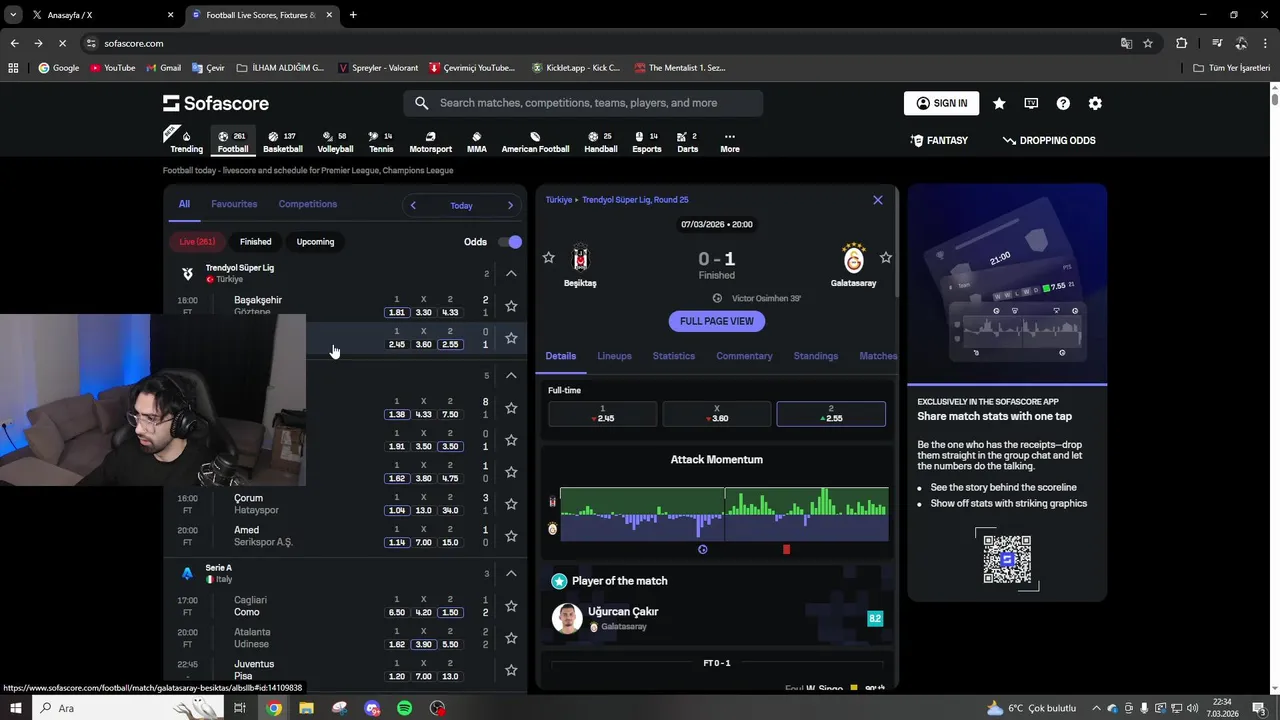The image size is (1280, 720).
Task: Show hidden system tray icons
Action: pos(1096,708)
